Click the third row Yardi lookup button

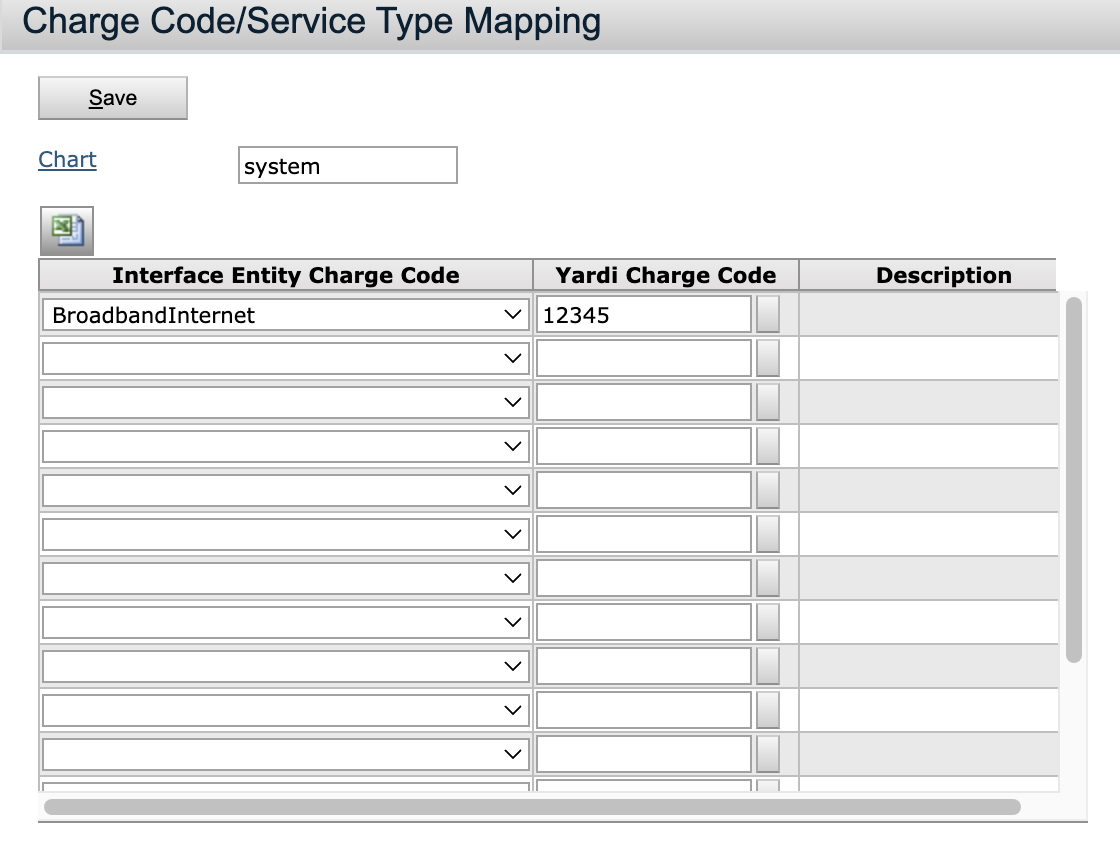[x=767, y=402]
